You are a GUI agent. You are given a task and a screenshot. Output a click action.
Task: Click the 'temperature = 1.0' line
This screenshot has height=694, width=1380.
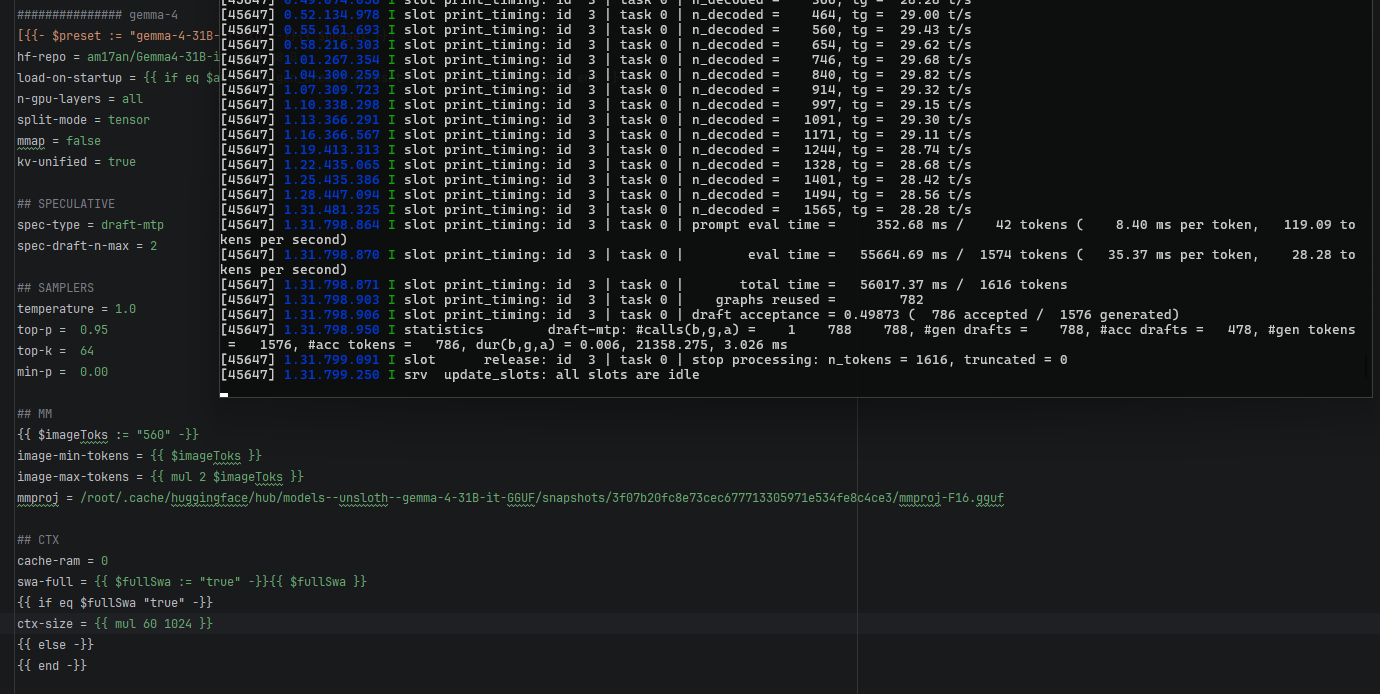click(76, 309)
